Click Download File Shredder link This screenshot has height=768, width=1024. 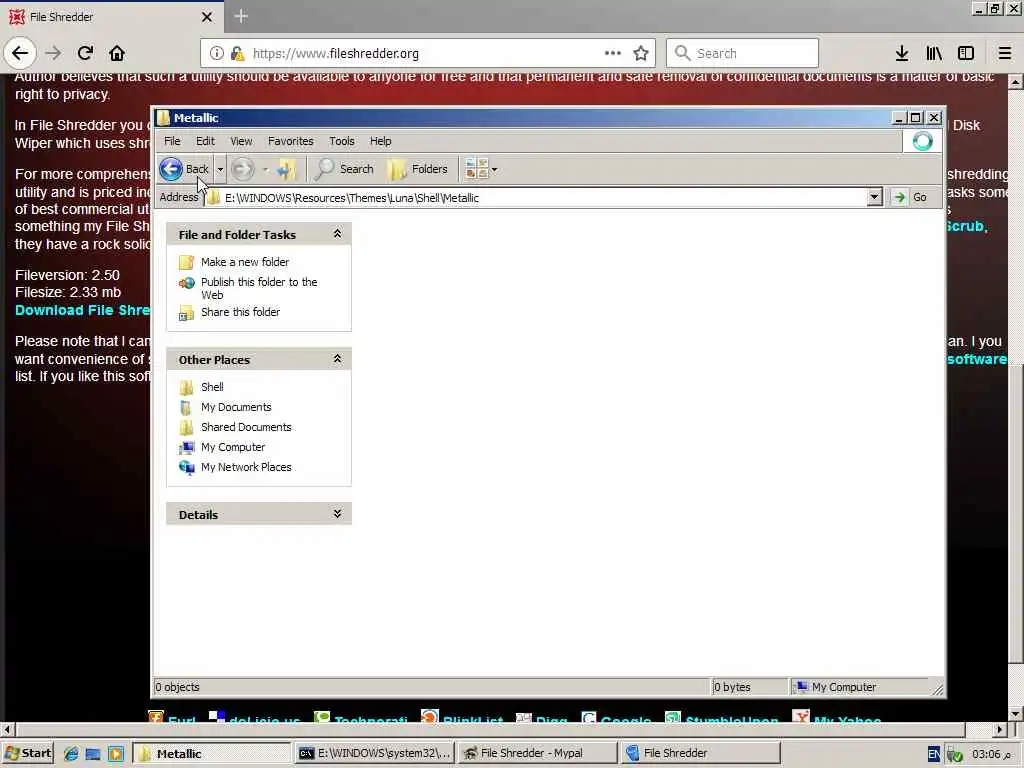pos(82,310)
